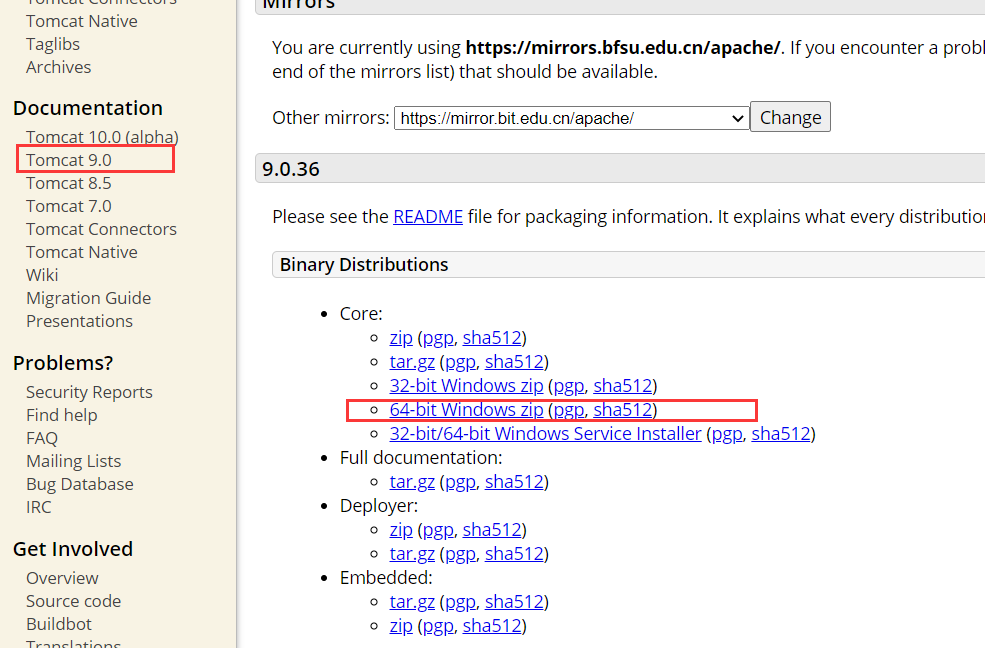Image resolution: width=985 pixels, height=648 pixels.
Task: Click the Get Involved sidebar heading
Action: (73, 549)
